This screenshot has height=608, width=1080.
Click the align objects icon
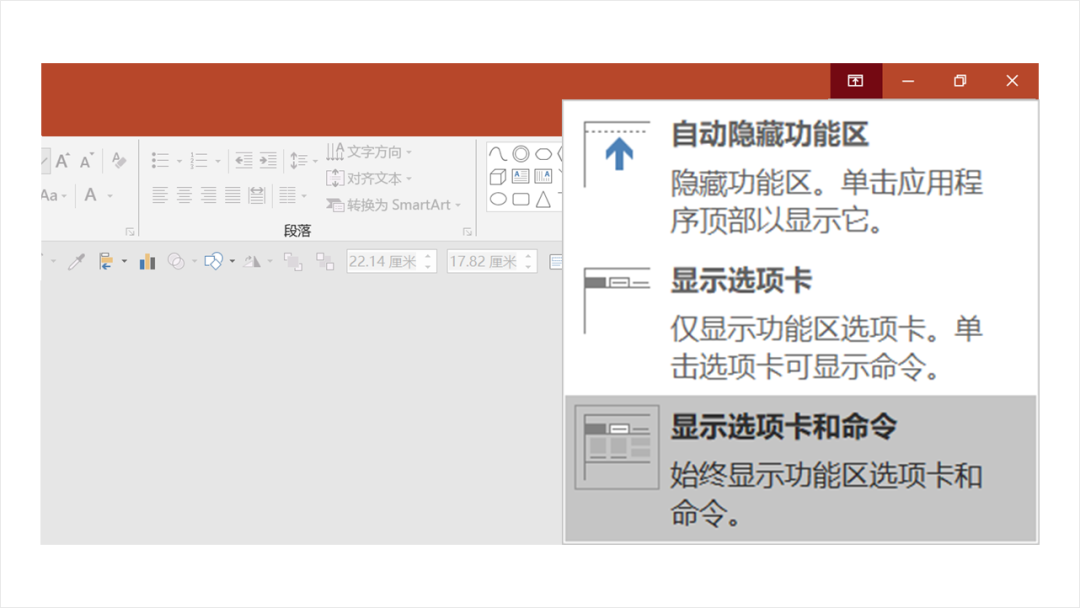[x=105, y=262]
